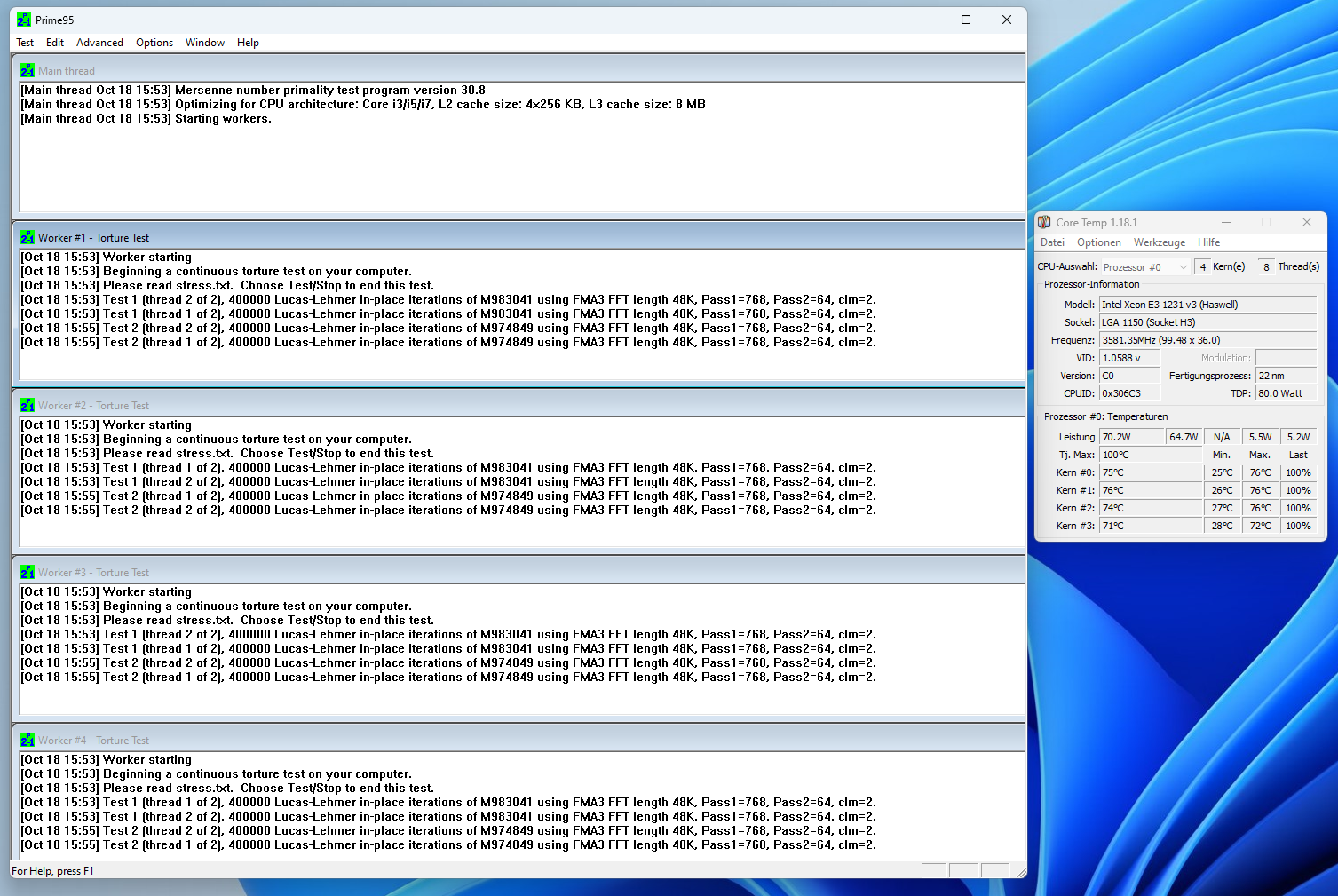Viewport: 1338px width, 896px height.
Task: Open the Test menu in Prime95
Action: (x=25, y=43)
